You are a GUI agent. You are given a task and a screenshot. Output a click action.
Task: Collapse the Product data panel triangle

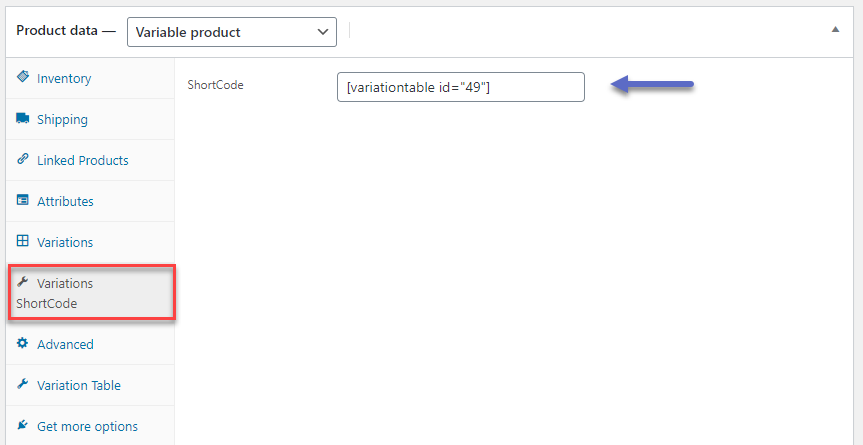point(835,30)
